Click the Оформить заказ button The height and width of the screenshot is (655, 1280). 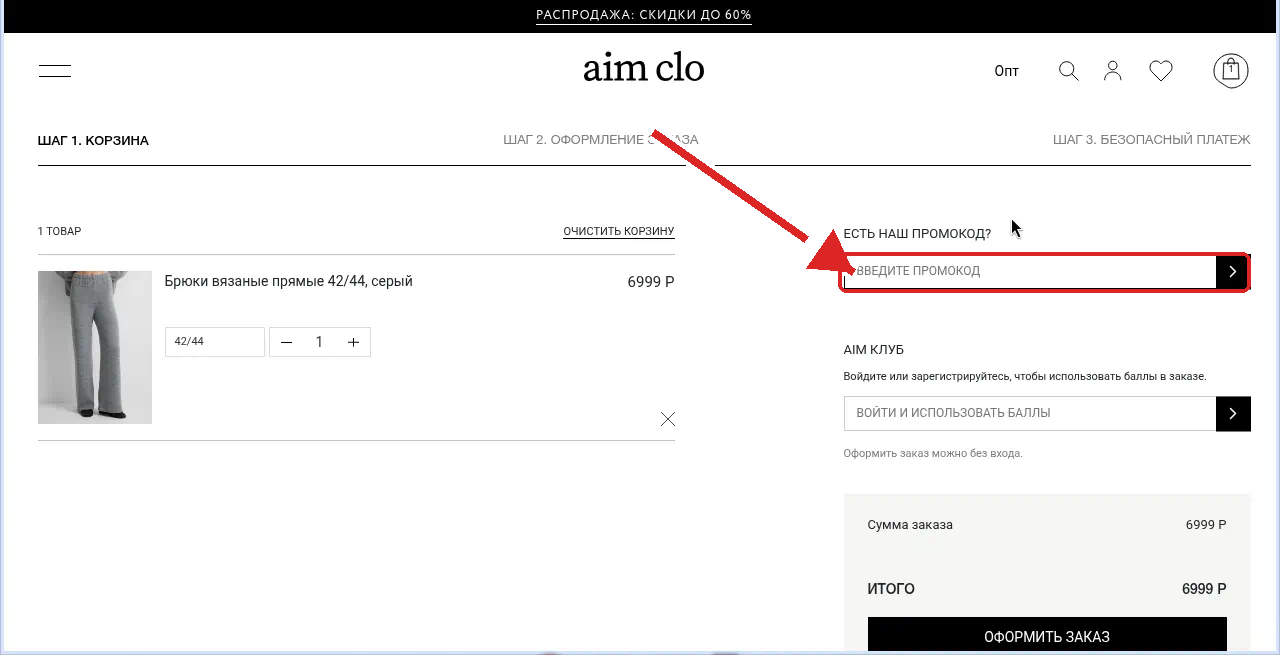coord(1047,636)
